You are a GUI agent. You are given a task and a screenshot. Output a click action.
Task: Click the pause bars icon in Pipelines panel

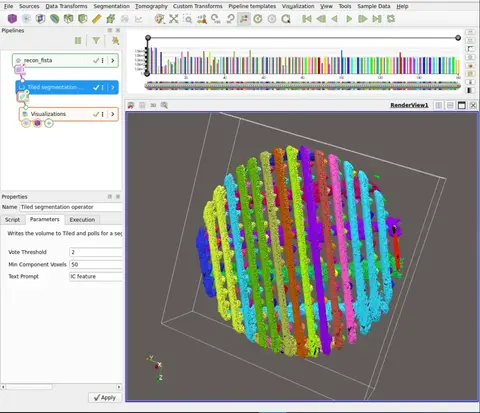coord(78,41)
